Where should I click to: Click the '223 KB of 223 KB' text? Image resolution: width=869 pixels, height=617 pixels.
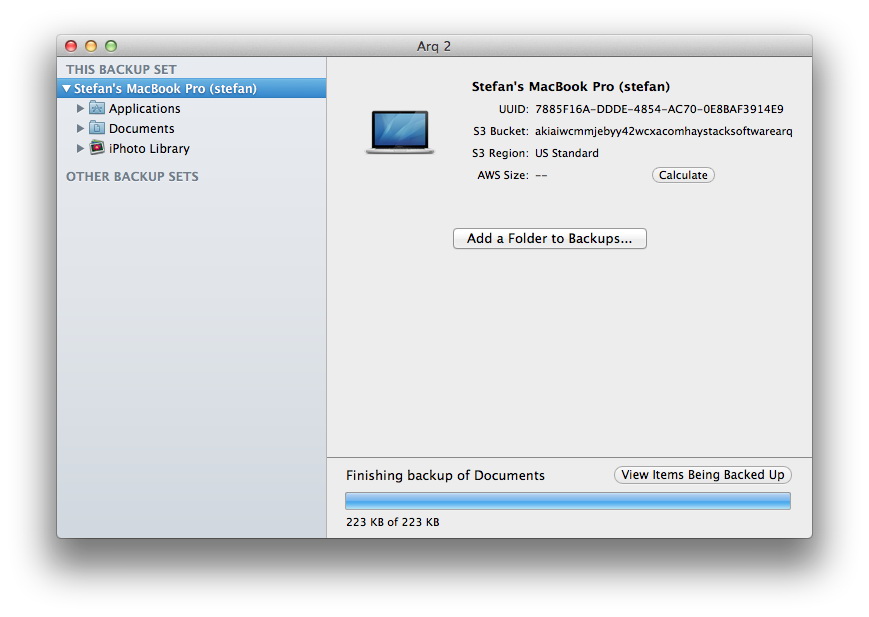[392, 522]
